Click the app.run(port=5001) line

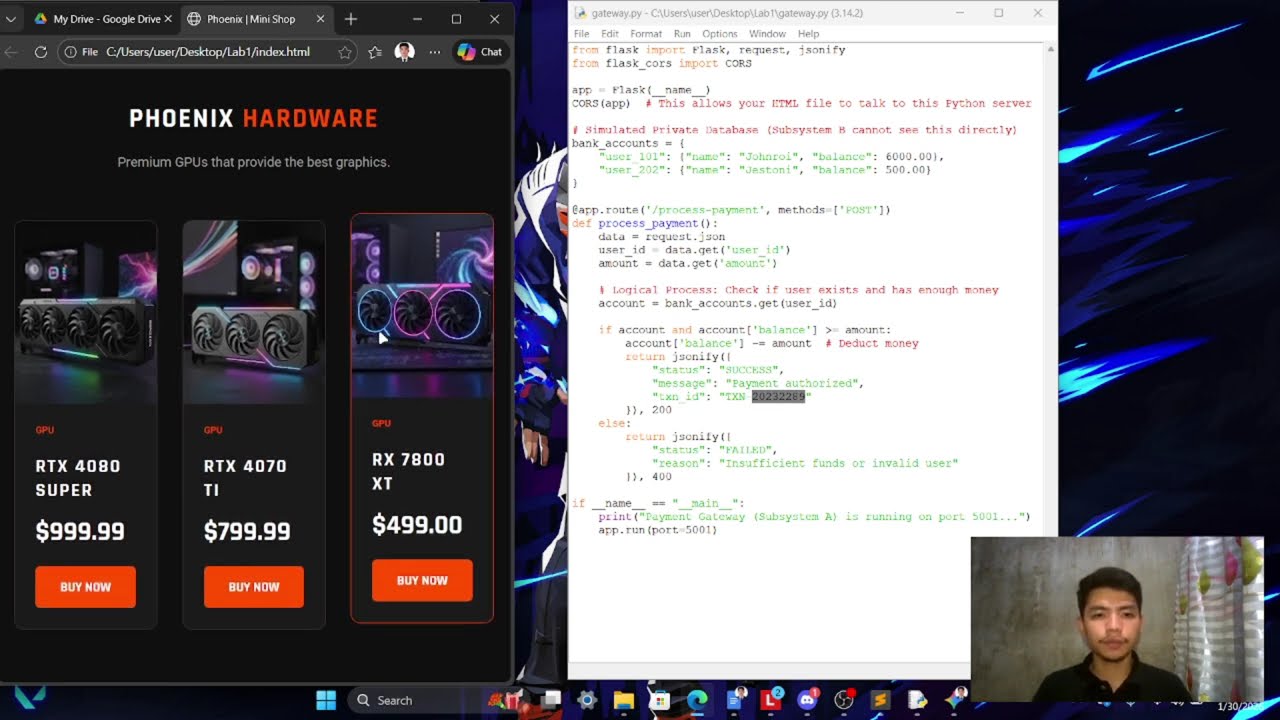pos(657,530)
